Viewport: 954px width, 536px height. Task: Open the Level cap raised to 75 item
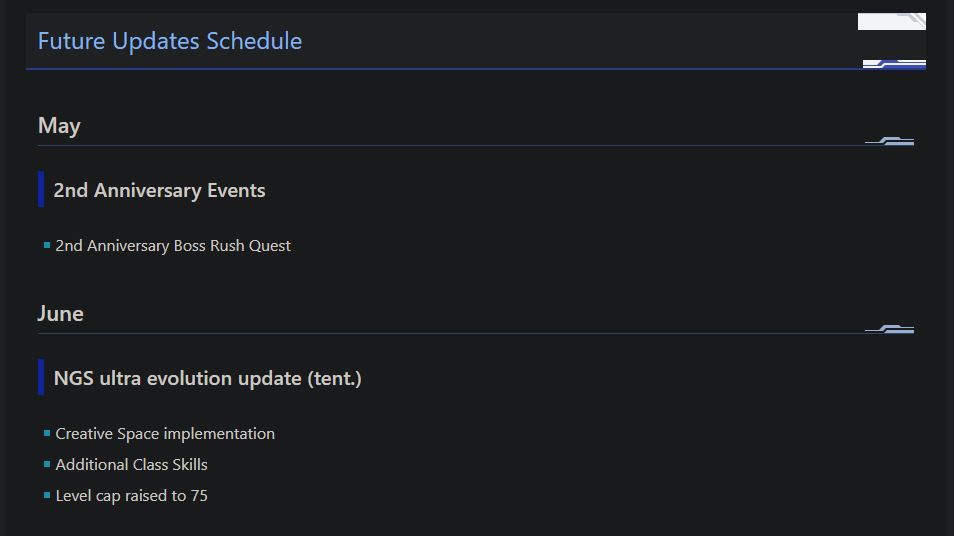[x=131, y=496]
